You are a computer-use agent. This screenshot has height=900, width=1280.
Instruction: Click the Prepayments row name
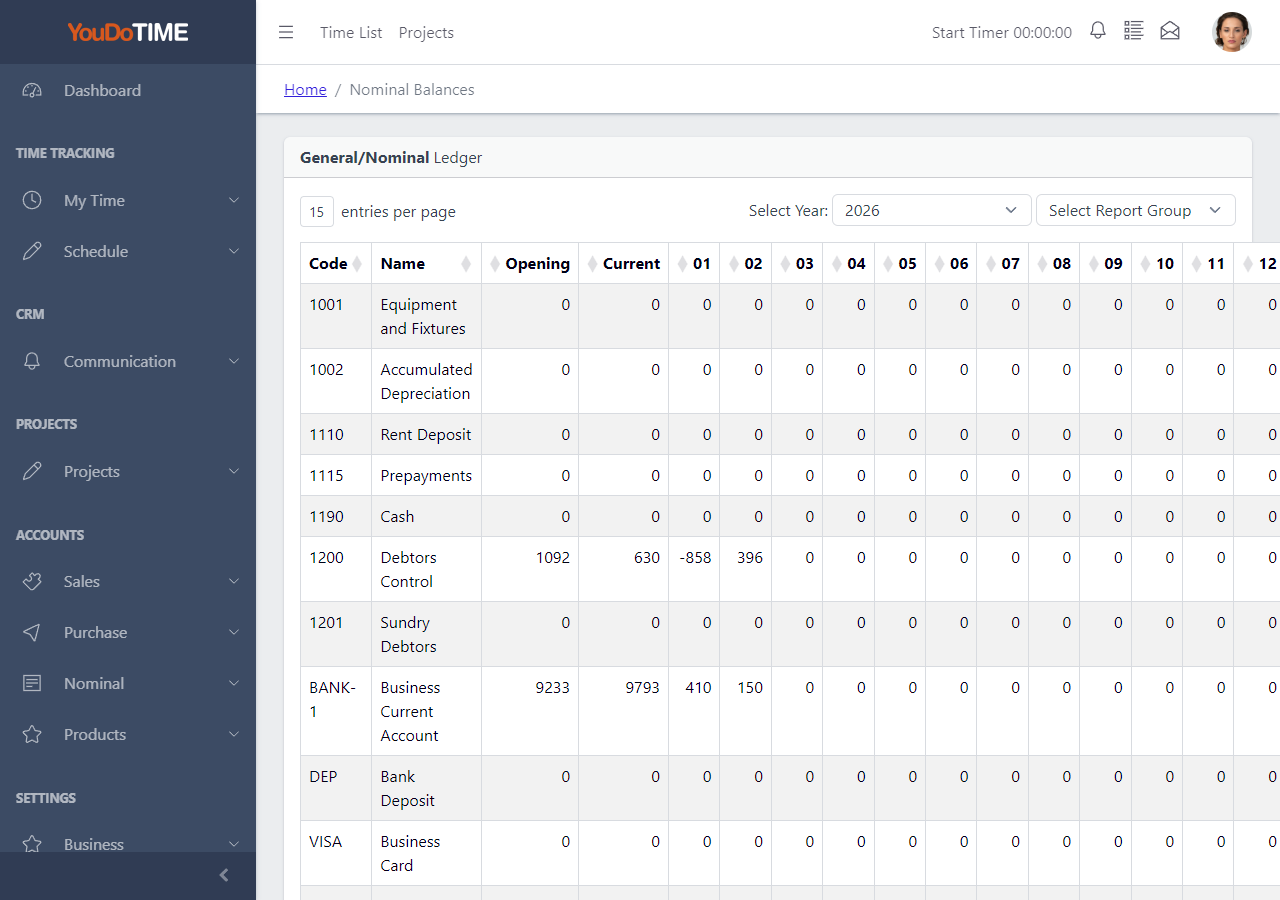click(x=426, y=475)
